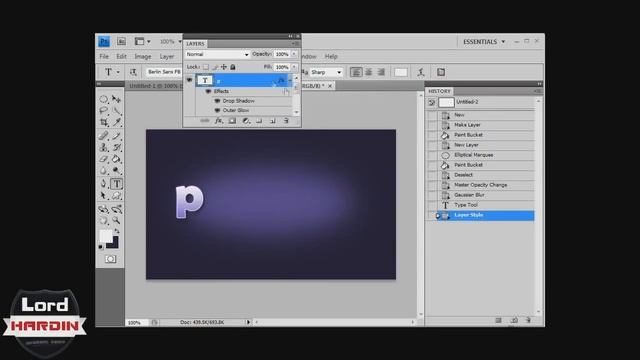The width and height of the screenshot is (640, 360).
Task: Reset default foreground and background colors
Action: pyautogui.click(x=101, y=247)
